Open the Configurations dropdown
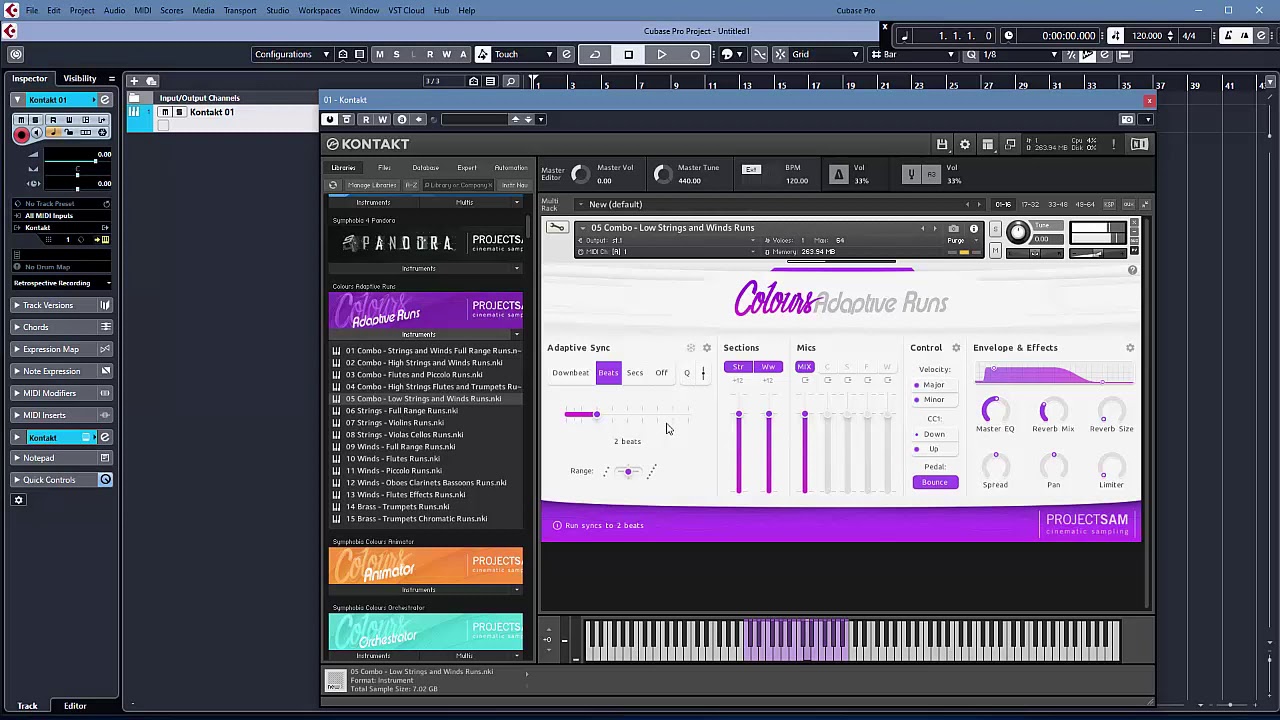This screenshot has width=1280, height=720. point(291,54)
